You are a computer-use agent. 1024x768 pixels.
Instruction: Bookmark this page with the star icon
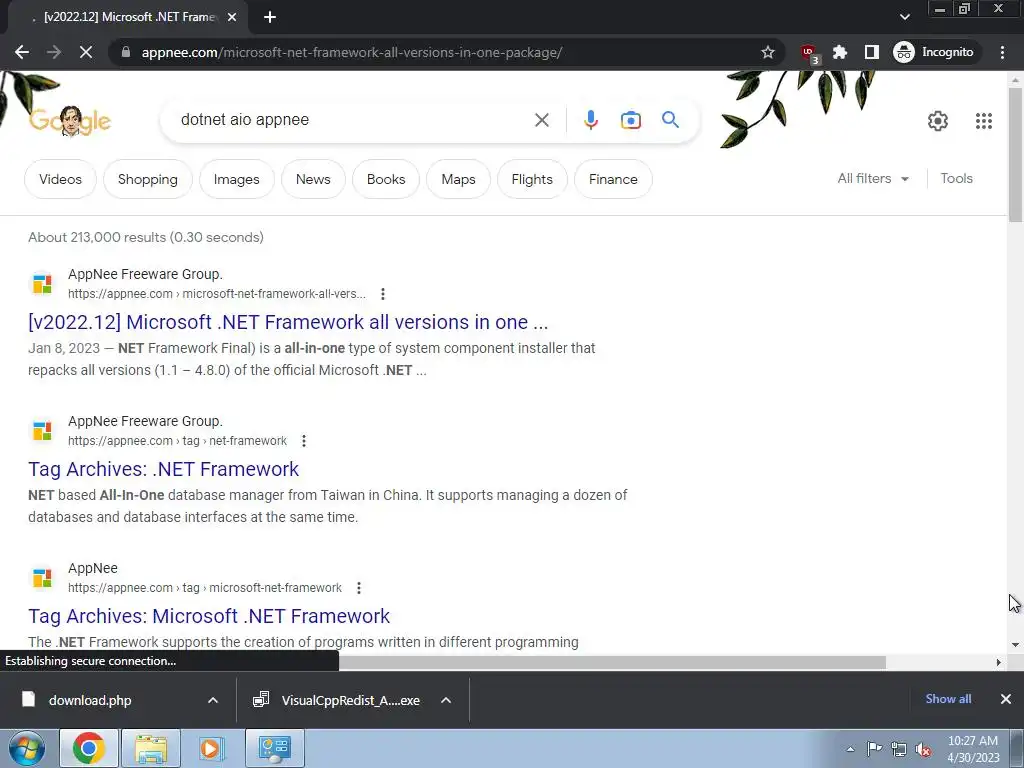pos(767,52)
